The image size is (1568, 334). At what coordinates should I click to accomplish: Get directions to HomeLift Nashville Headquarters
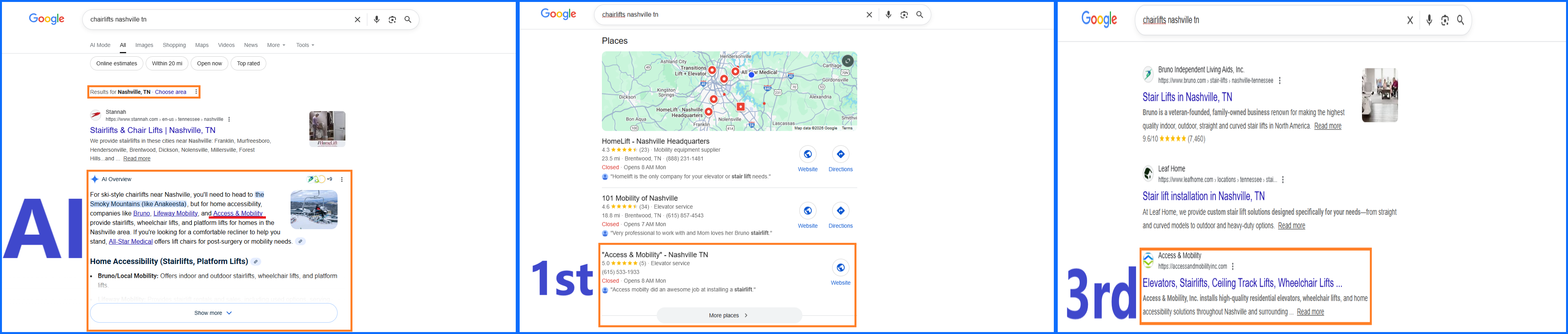[841, 154]
